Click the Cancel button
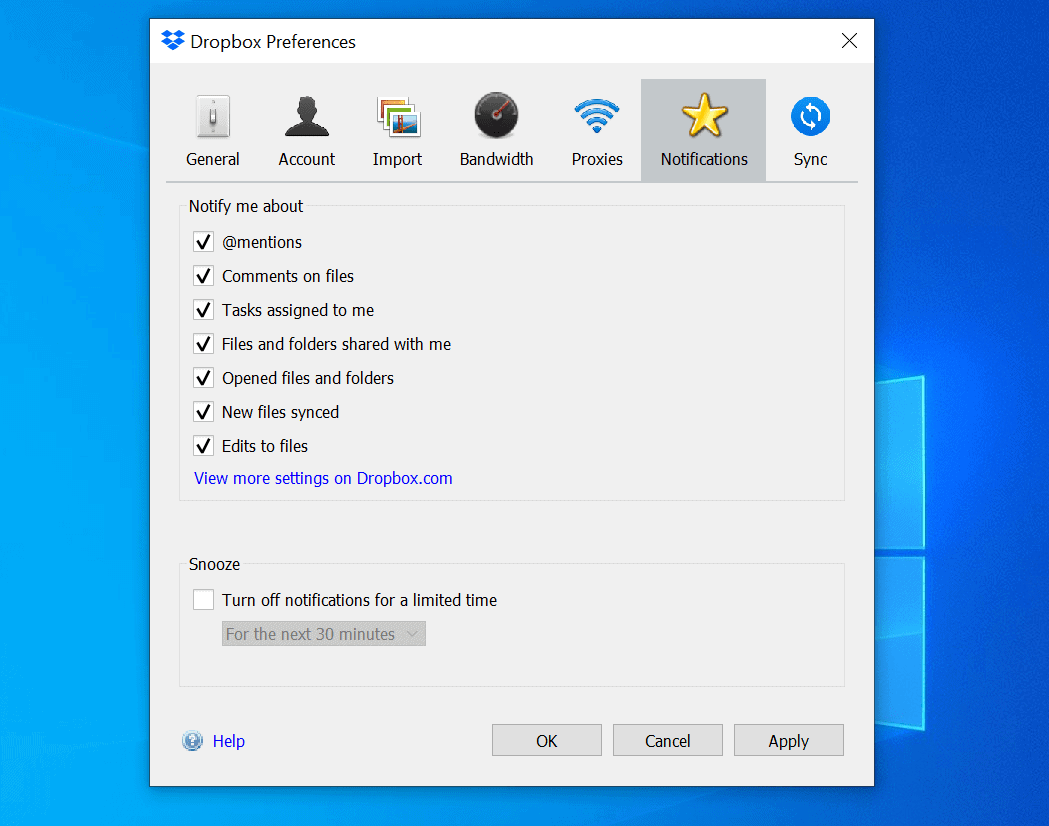The height and width of the screenshot is (826, 1049). 668,740
